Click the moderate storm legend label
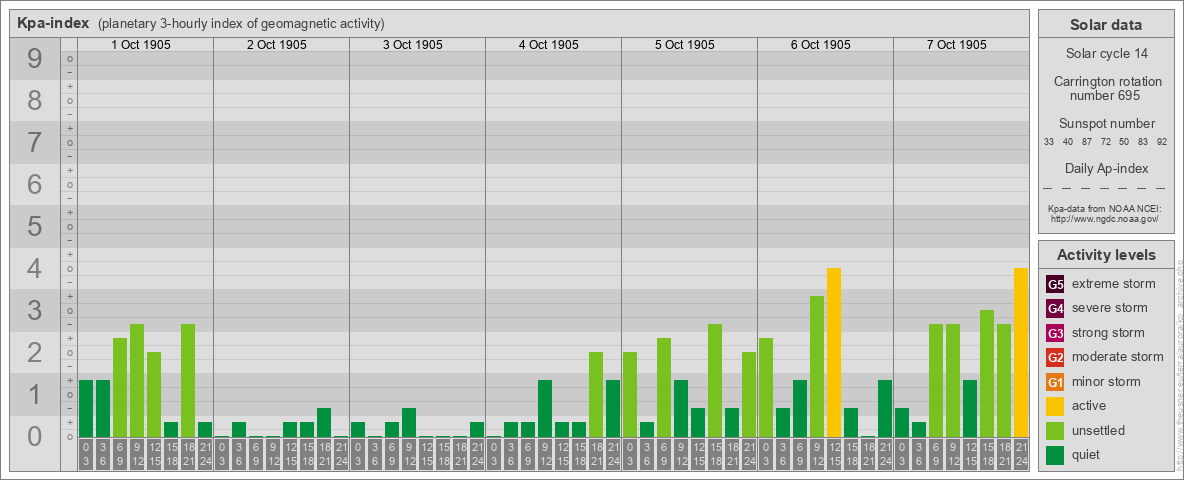1184x480 pixels. (1118, 357)
